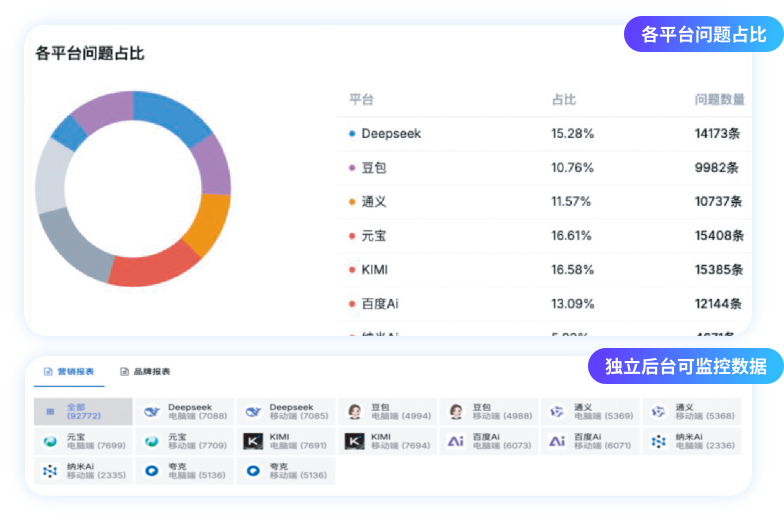Click the 10.76% share value
This screenshot has height=520, width=784.
pos(572,168)
